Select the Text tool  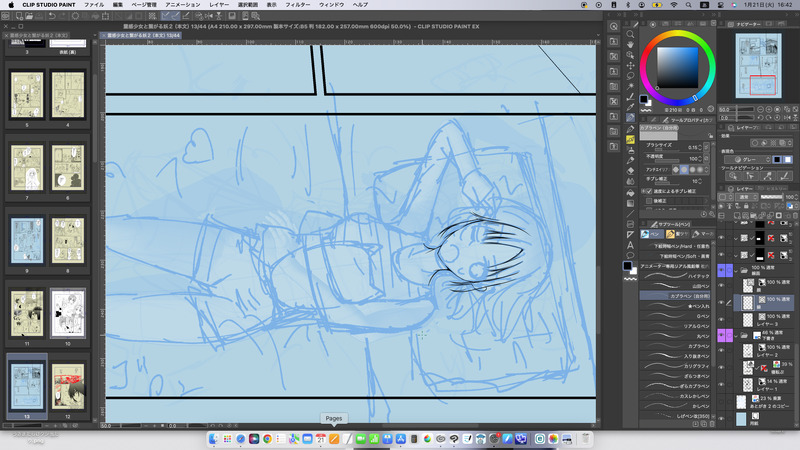[x=630, y=245]
